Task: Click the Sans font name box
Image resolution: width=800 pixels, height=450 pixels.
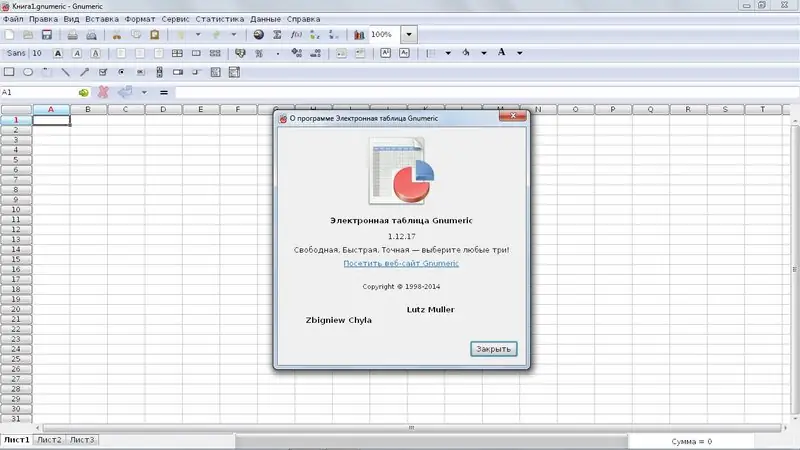Action: (16, 53)
